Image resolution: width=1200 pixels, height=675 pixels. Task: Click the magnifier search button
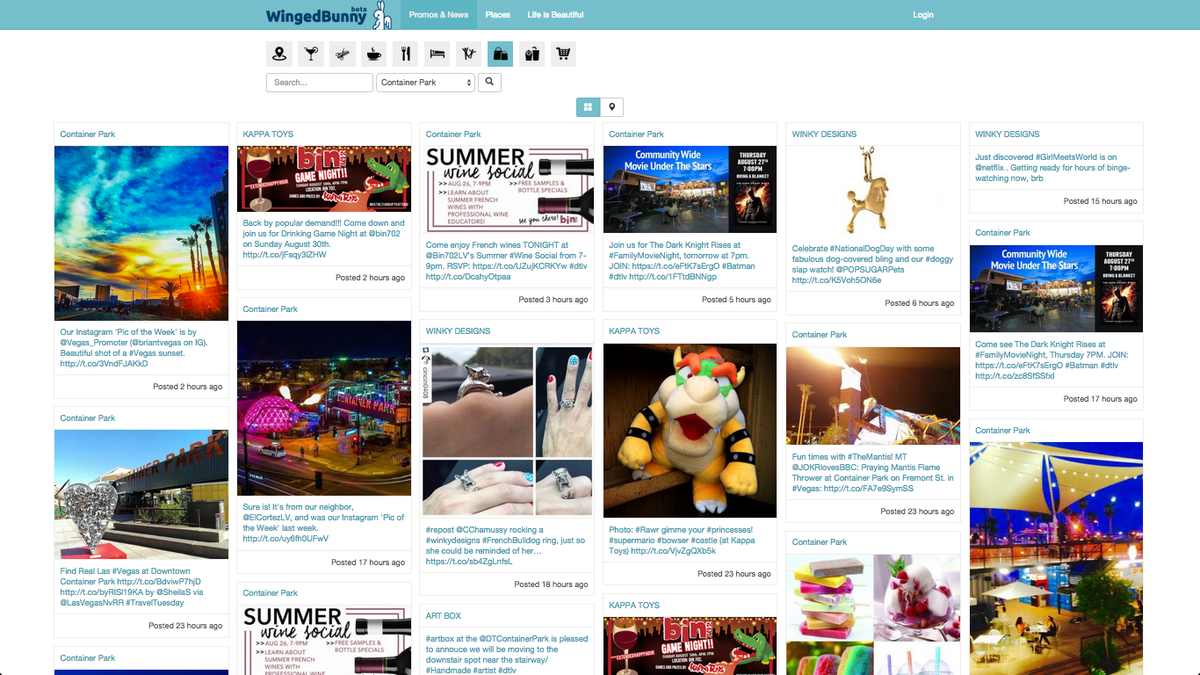click(x=490, y=82)
